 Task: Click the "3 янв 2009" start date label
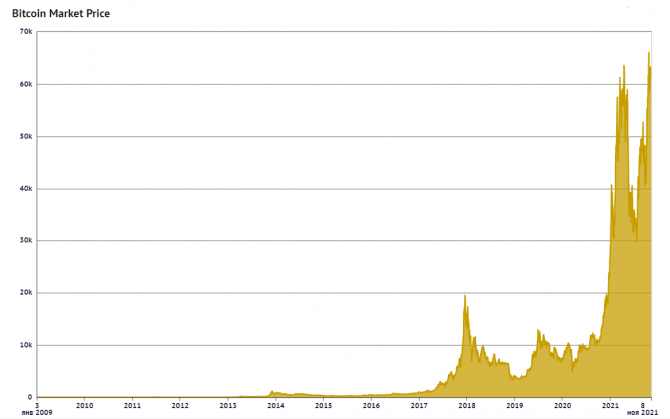pos(37,409)
